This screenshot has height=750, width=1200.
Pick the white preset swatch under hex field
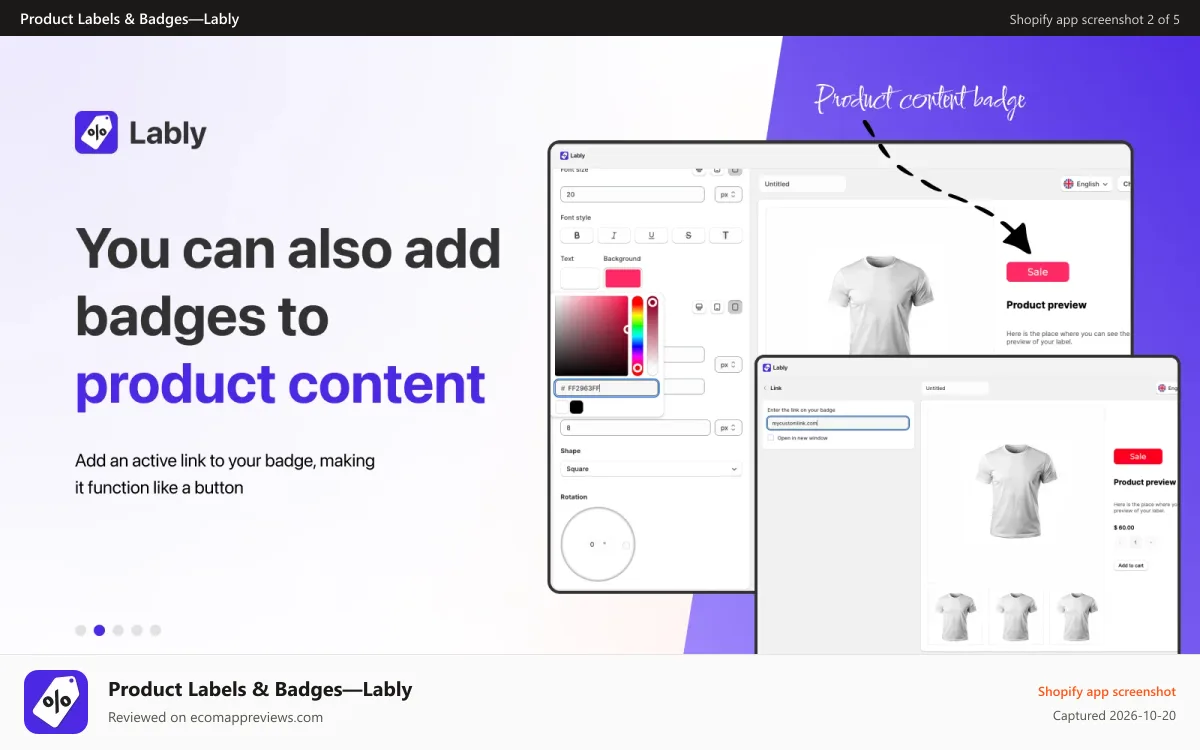[561, 407]
